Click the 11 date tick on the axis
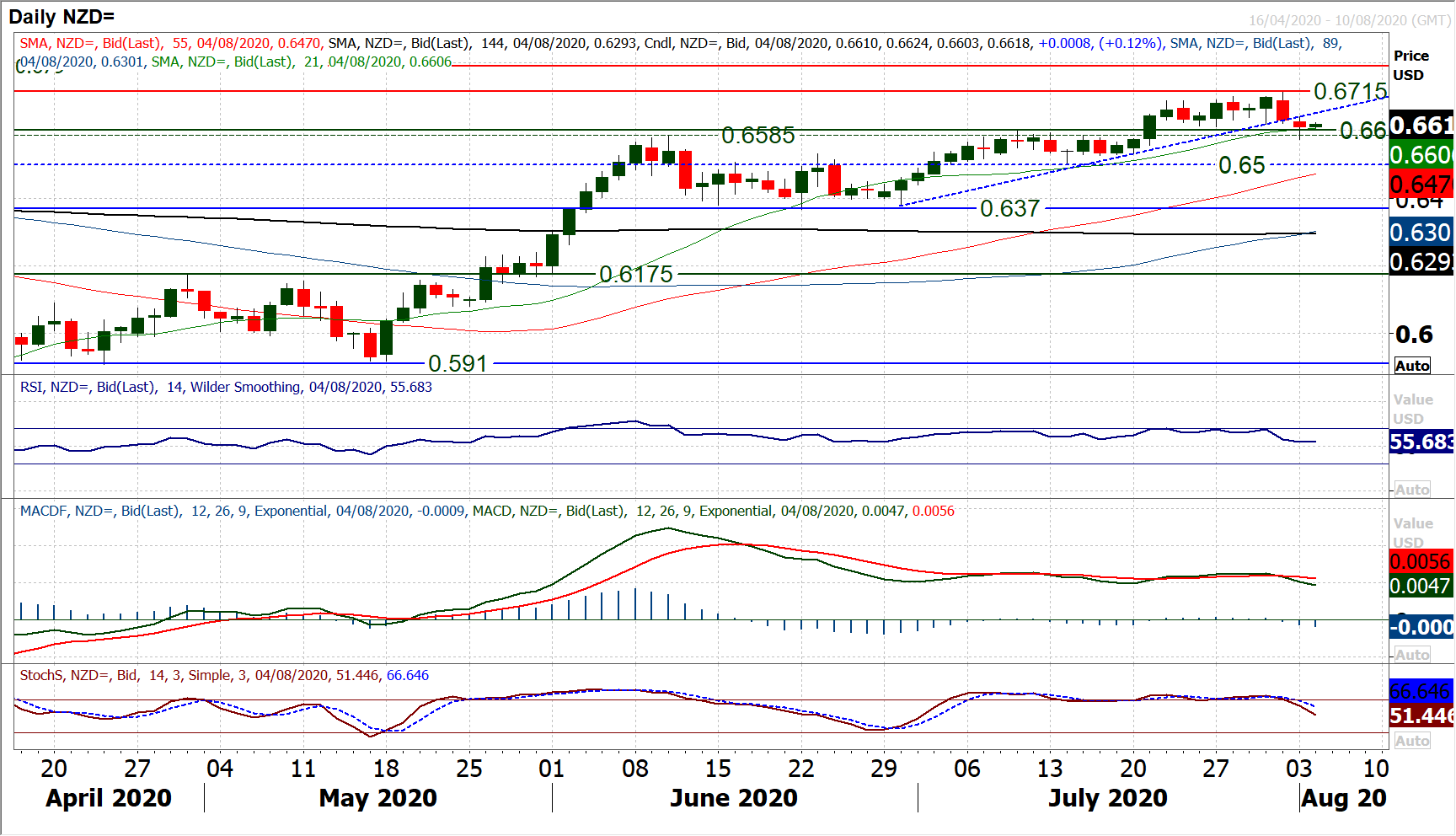This screenshot has height=836, width=1456. coord(303,769)
